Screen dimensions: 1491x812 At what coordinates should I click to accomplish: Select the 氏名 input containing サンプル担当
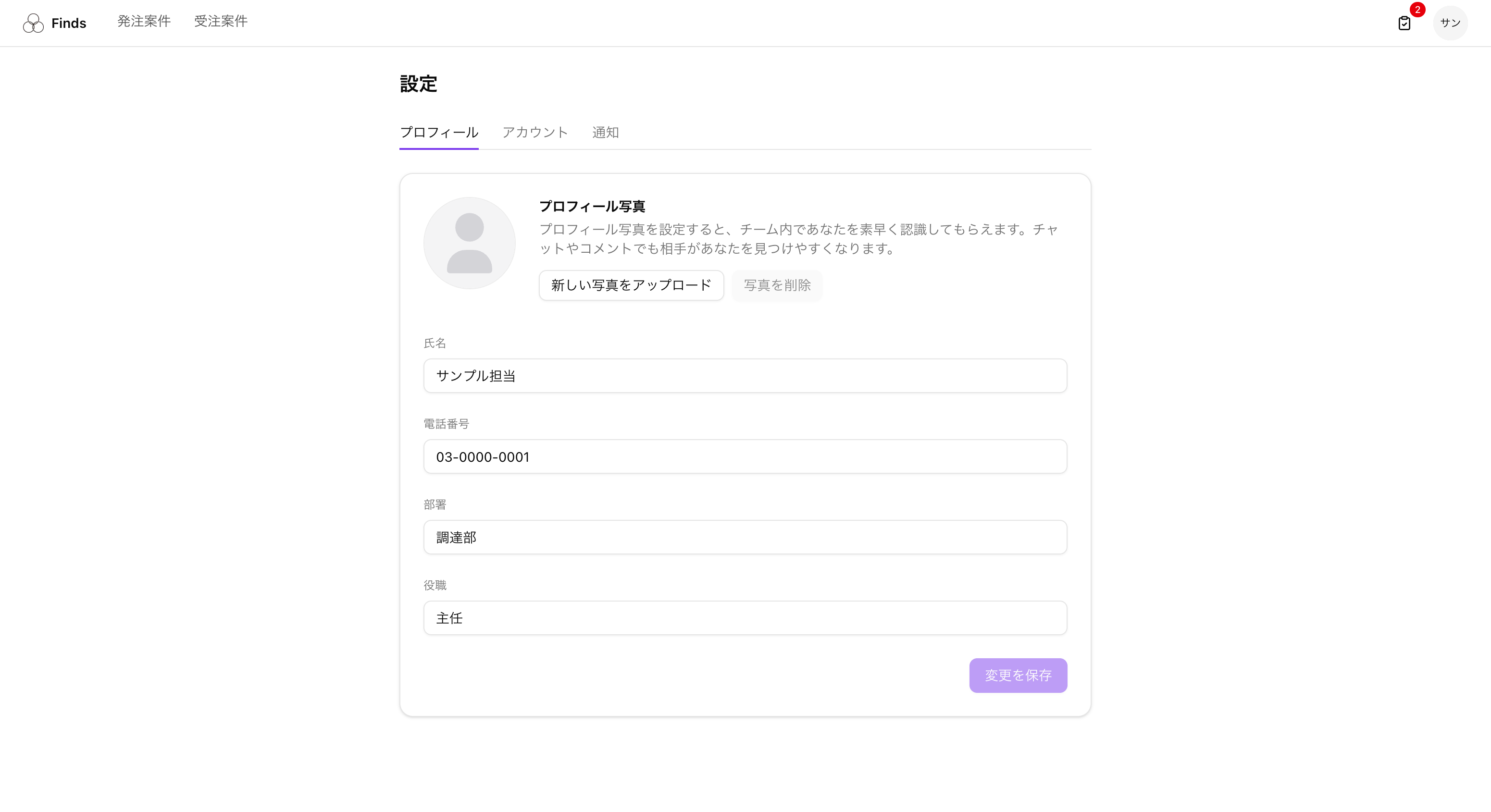coord(745,376)
